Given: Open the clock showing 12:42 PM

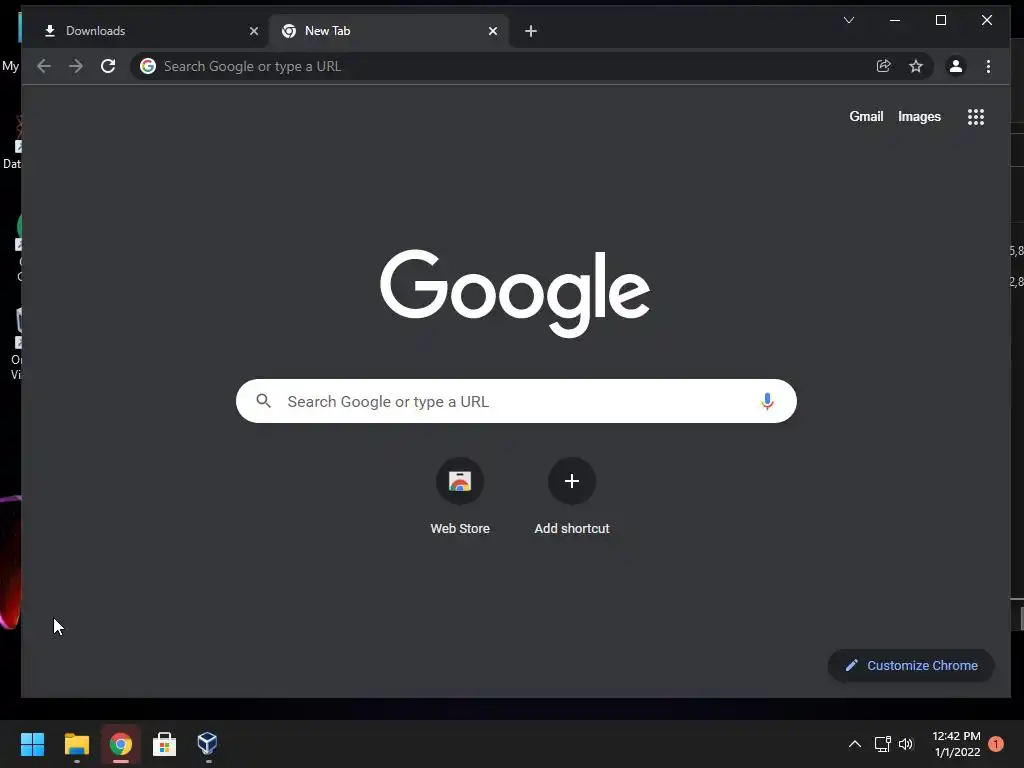Looking at the screenshot, I should (957, 744).
